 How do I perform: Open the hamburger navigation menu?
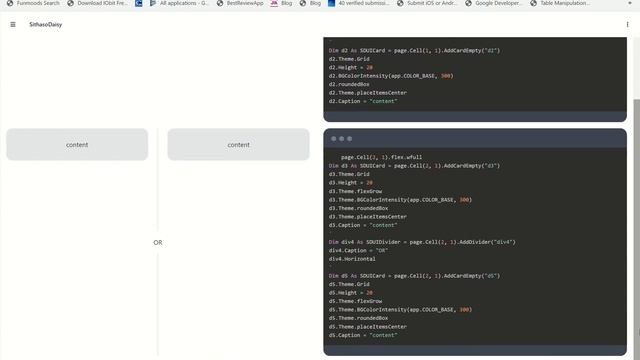(x=13, y=24)
